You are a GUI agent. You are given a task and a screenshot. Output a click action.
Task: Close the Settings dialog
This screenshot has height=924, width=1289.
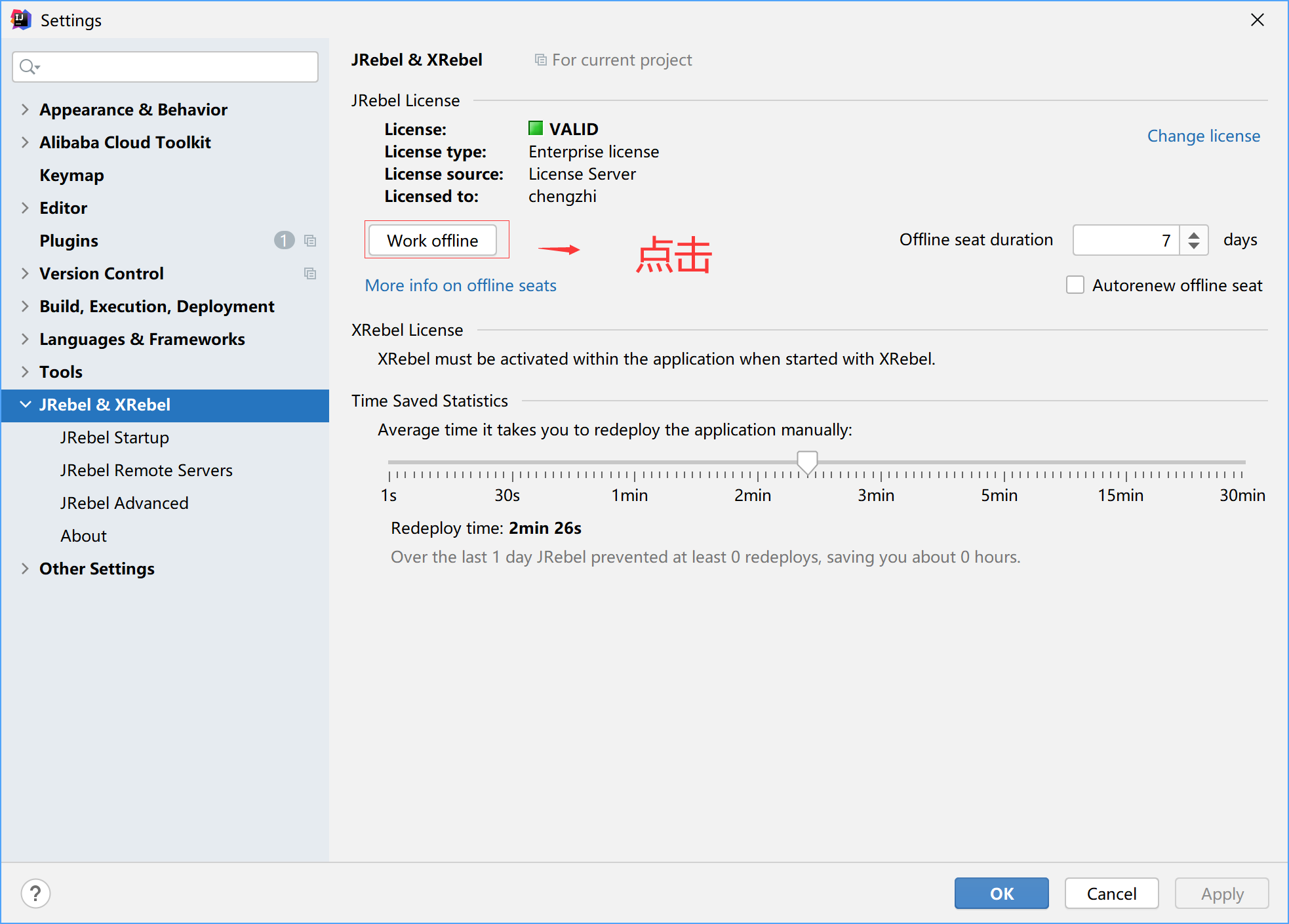click(x=1257, y=20)
